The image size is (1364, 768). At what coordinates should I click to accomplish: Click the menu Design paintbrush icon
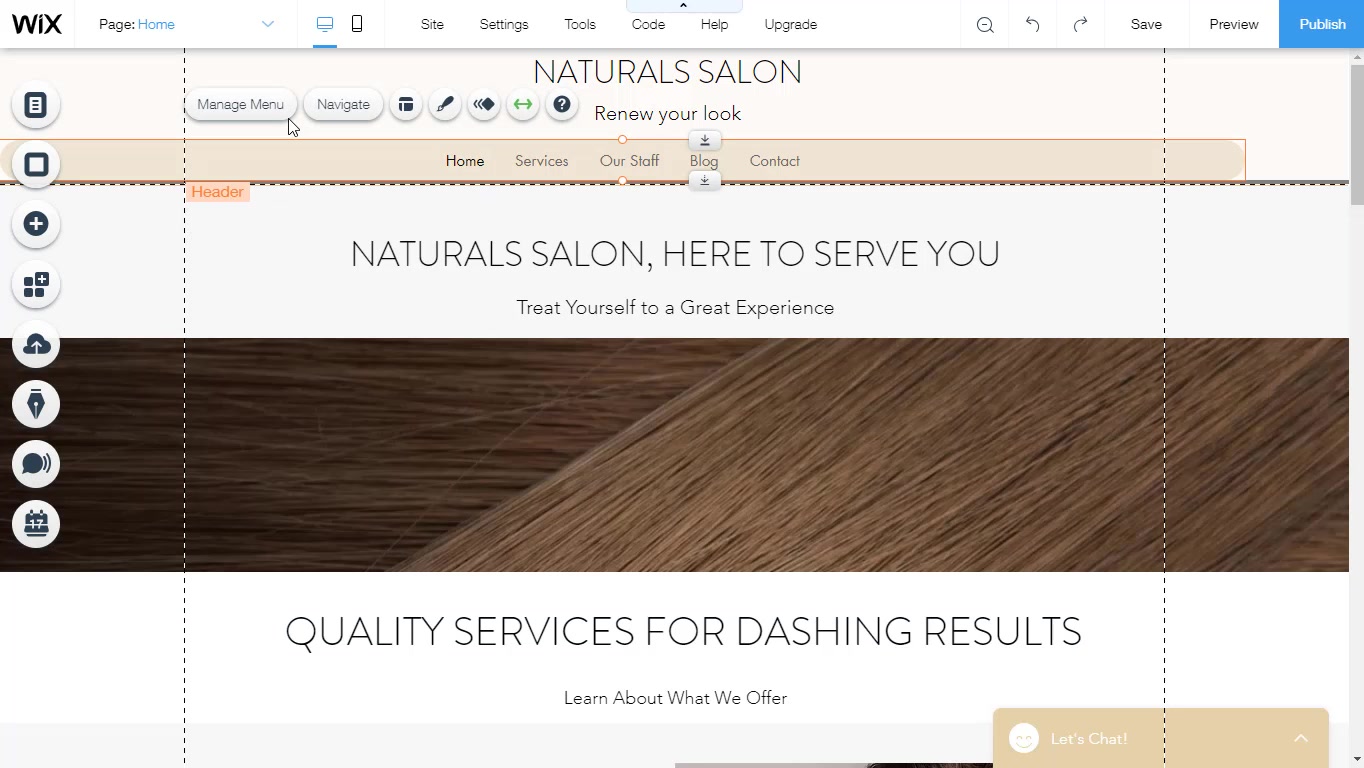click(445, 104)
